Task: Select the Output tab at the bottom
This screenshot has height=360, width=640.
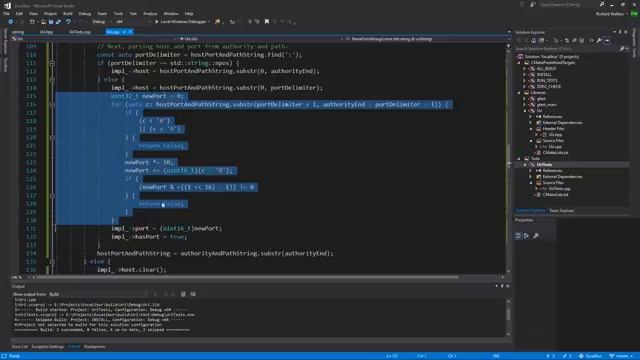Action: [74, 347]
